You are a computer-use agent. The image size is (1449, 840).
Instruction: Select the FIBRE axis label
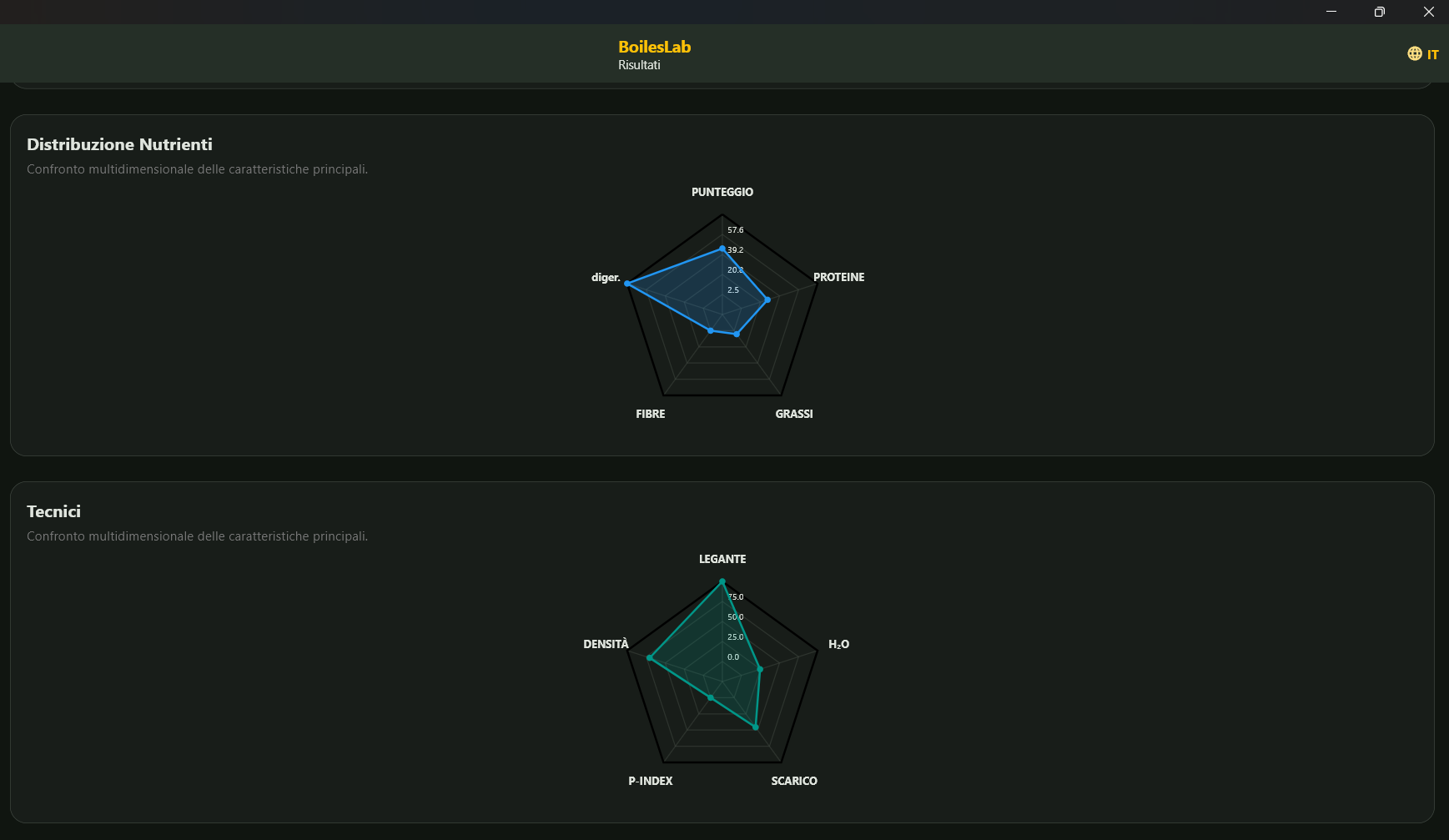[x=651, y=414]
